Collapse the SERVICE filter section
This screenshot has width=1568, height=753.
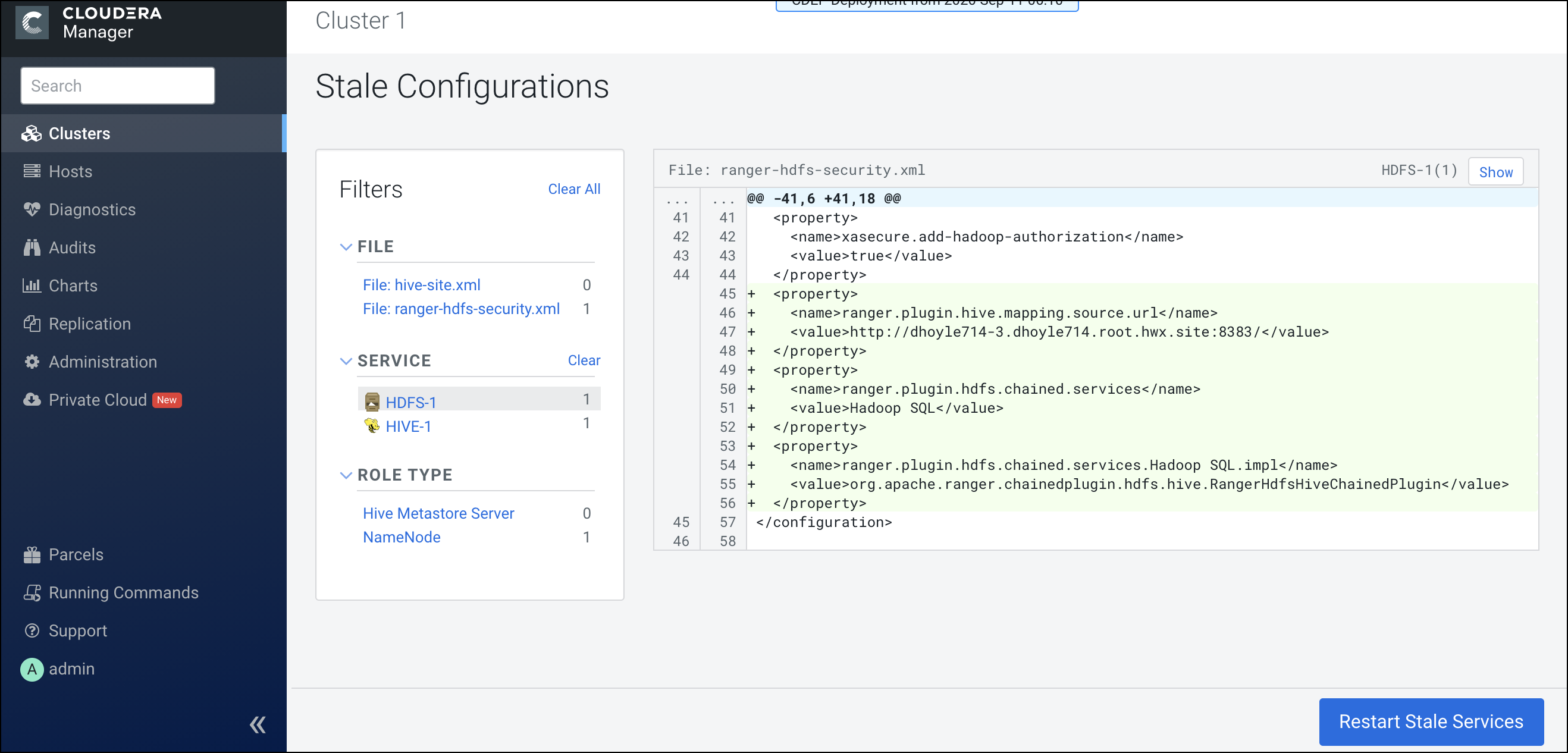[x=346, y=361]
